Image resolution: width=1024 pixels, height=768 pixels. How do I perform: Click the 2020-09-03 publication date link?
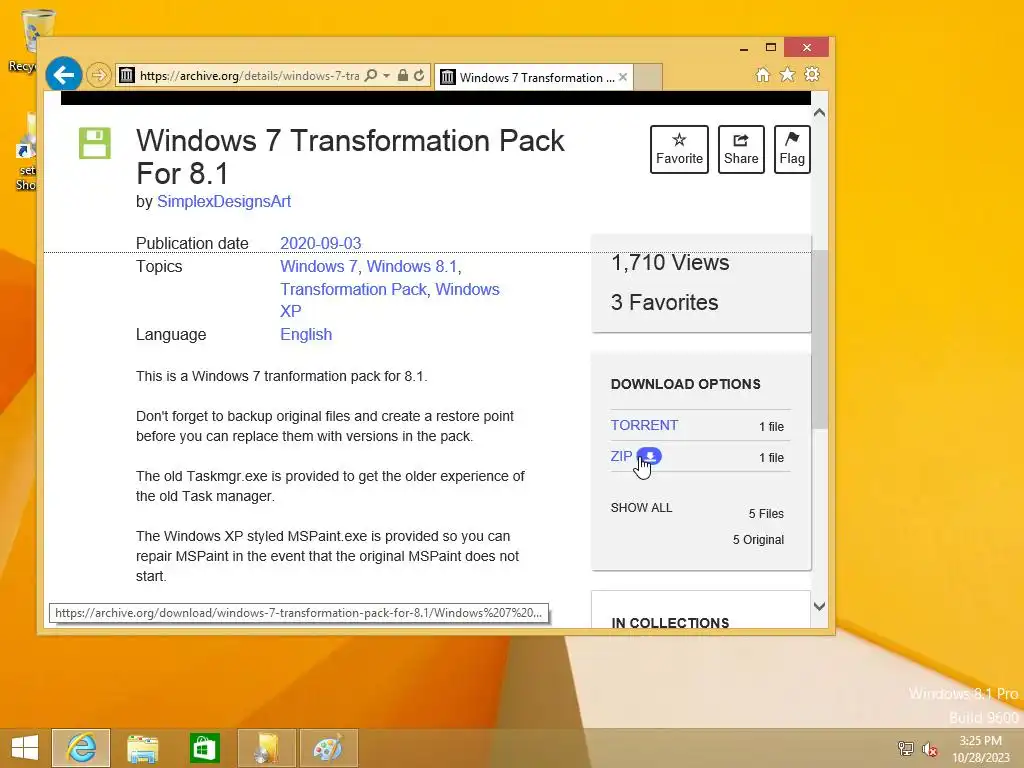[x=321, y=243]
